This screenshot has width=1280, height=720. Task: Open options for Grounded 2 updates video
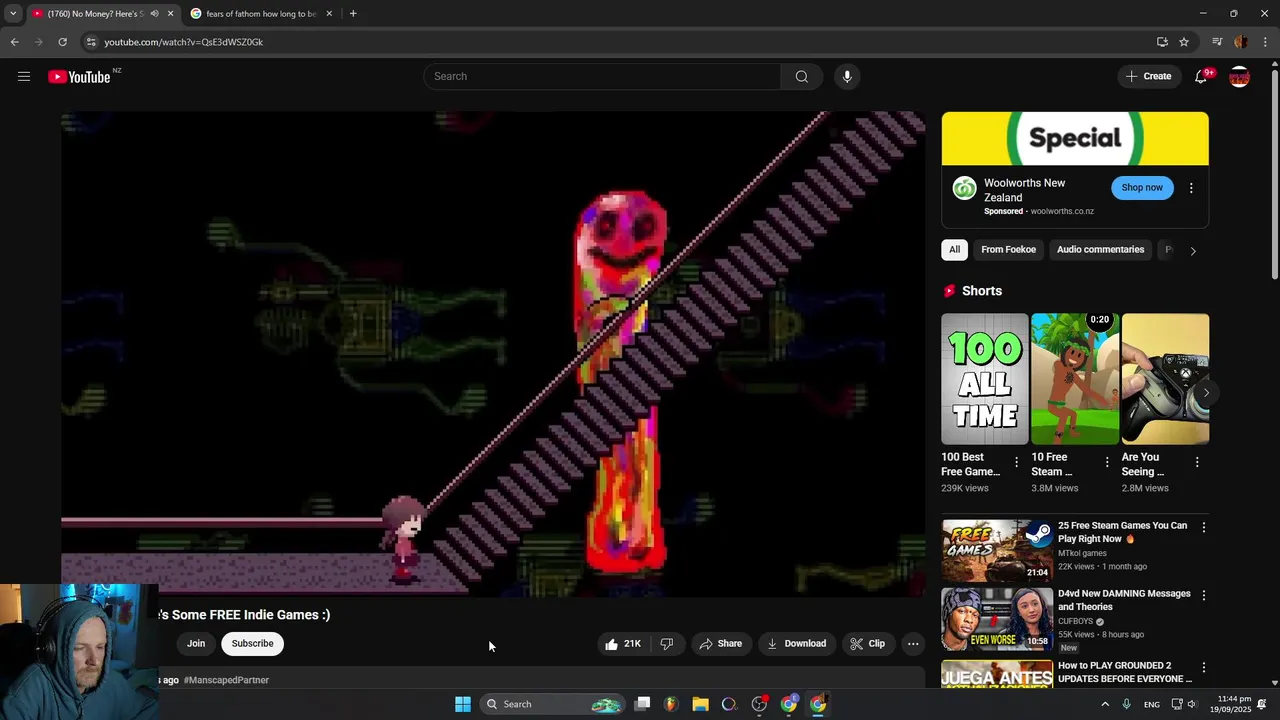[1203, 667]
